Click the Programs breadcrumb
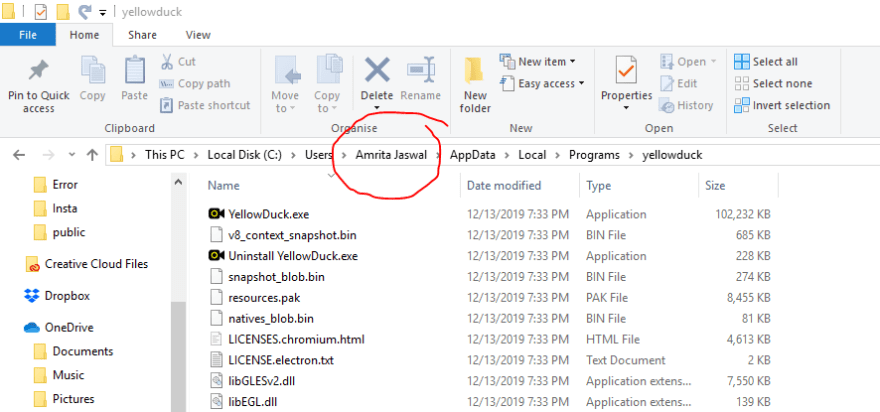Viewport: 880px width, 412px height. click(x=594, y=155)
